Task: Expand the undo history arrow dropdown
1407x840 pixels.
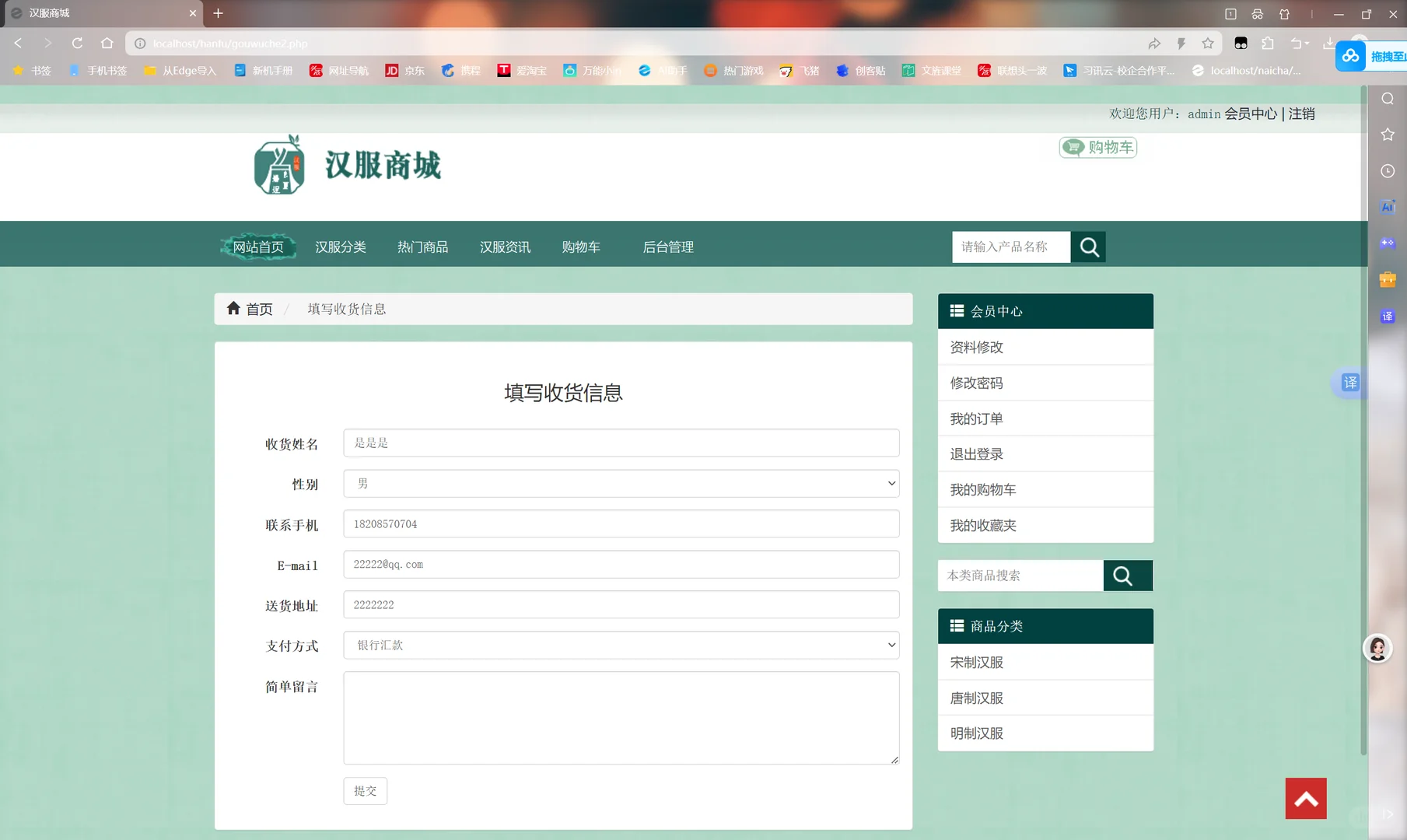Action: point(1307,44)
